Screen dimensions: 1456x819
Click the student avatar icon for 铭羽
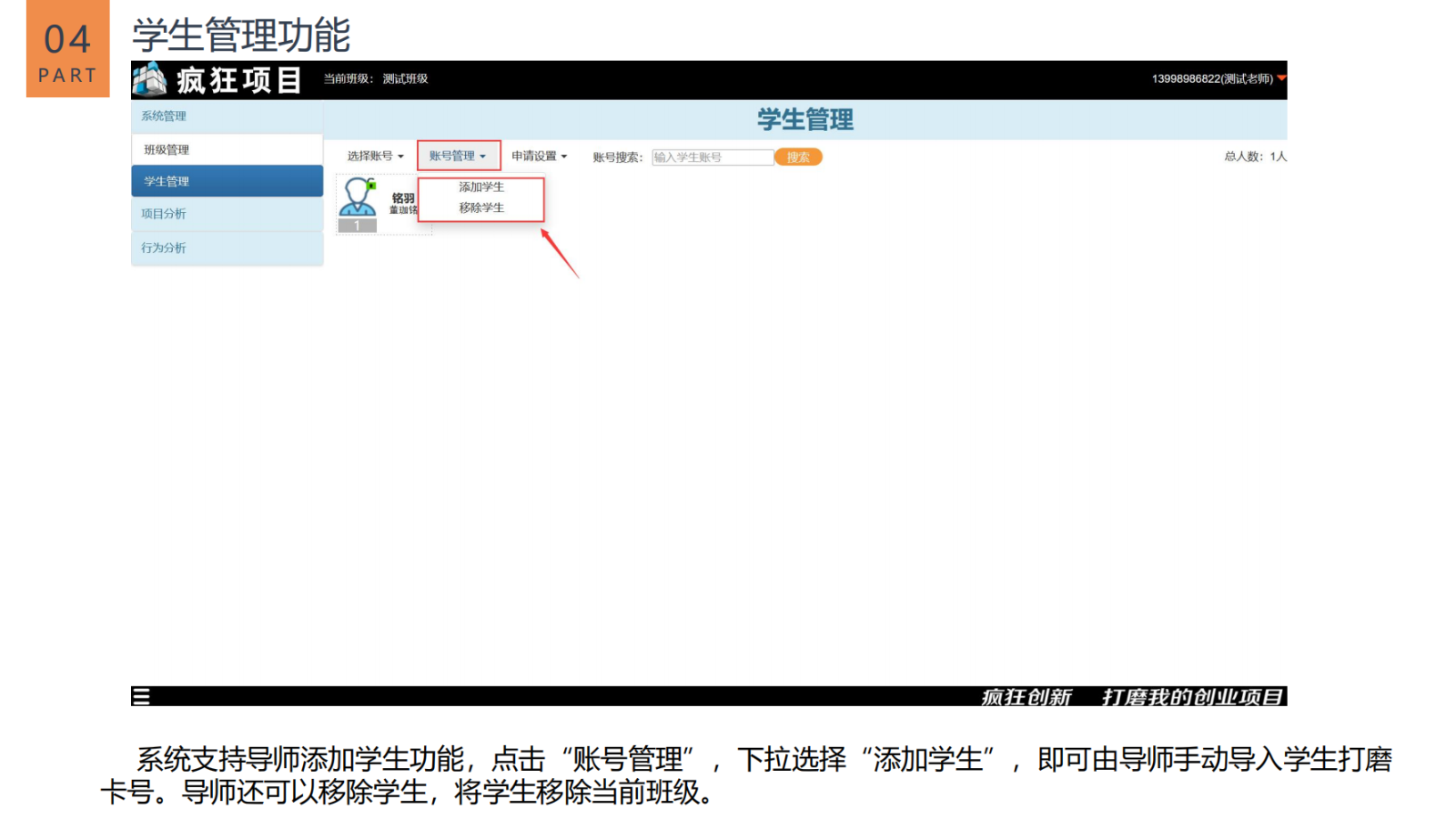click(358, 197)
